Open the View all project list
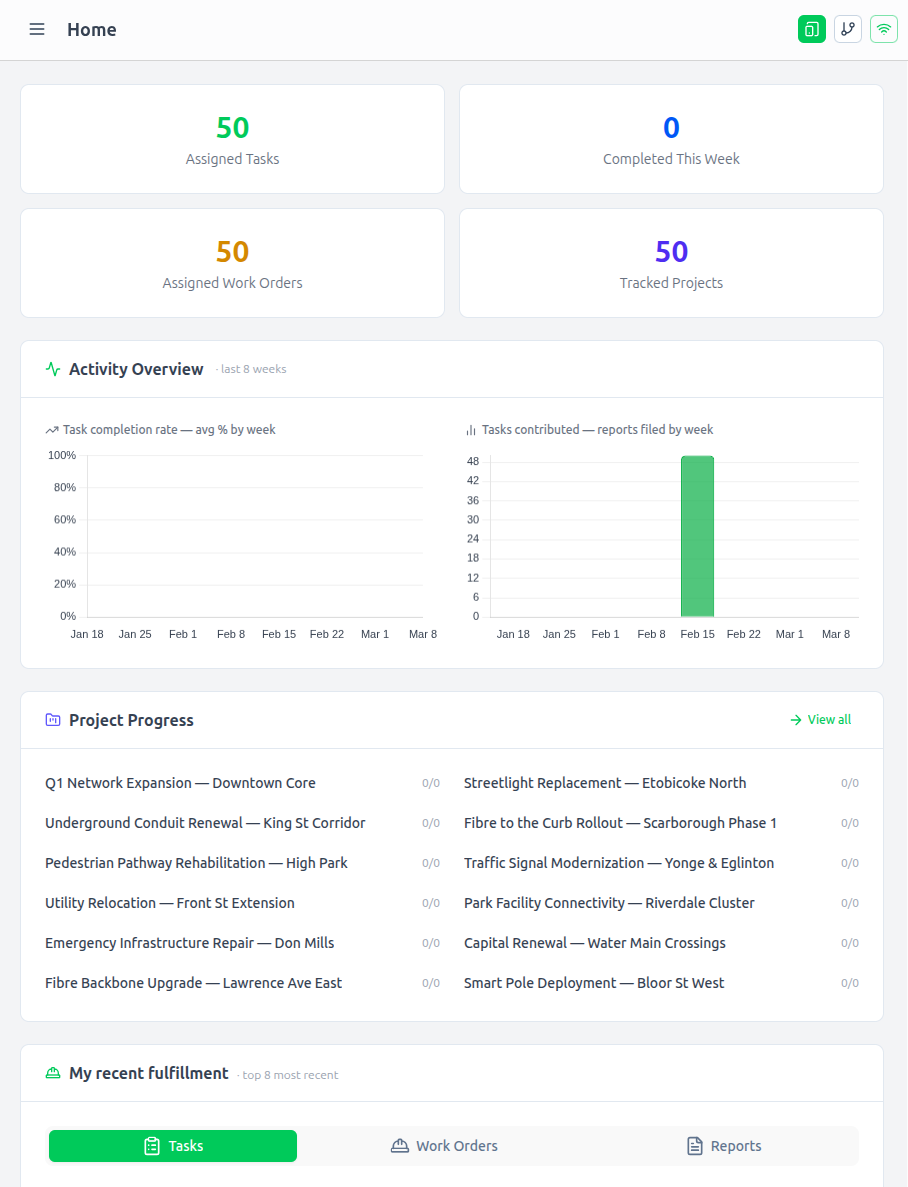Screen dimensions: 908x1187 pyautogui.click(x=820, y=719)
